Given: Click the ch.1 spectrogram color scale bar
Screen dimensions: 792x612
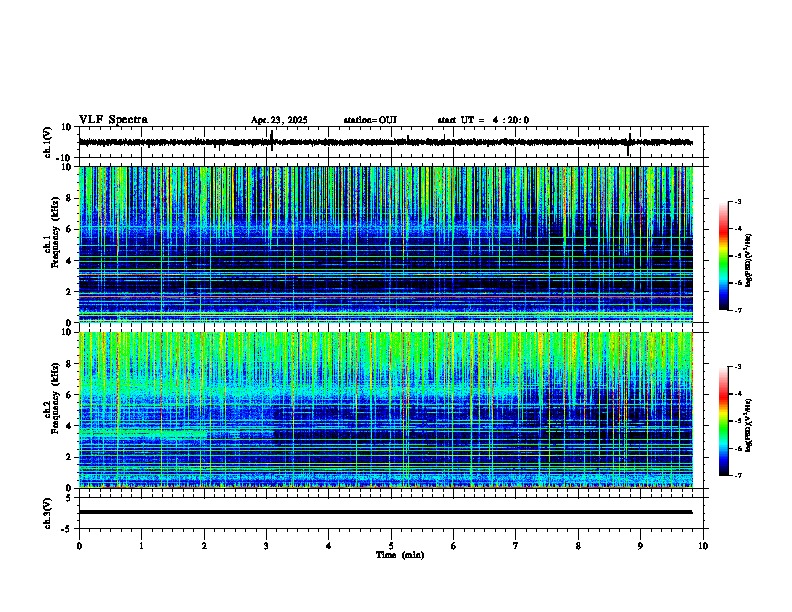Looking at the screenshot, I should (723, 256).
